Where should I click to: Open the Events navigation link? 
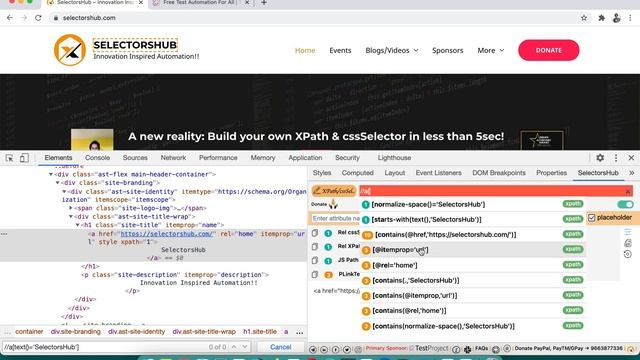pyautogui.click(x=340, y=50)
